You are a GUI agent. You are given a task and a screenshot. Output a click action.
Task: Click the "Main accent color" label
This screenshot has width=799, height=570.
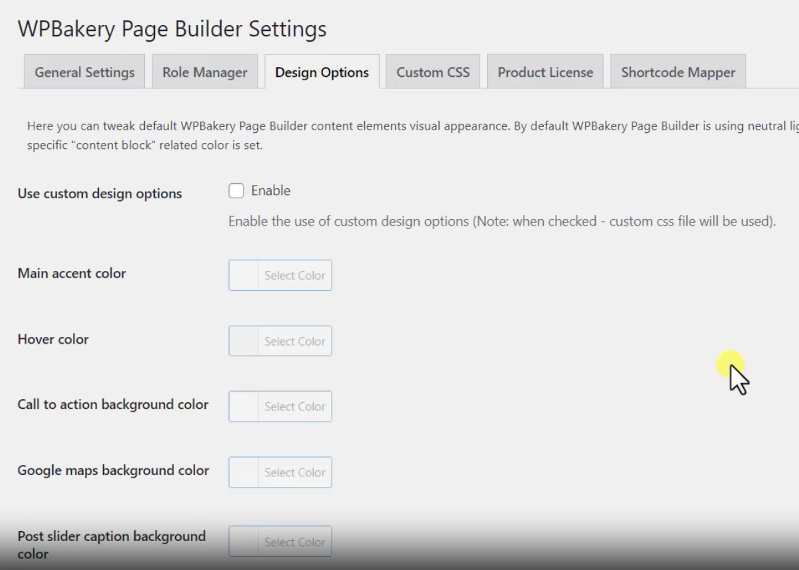pyautogui.click(x=72, y=274)
